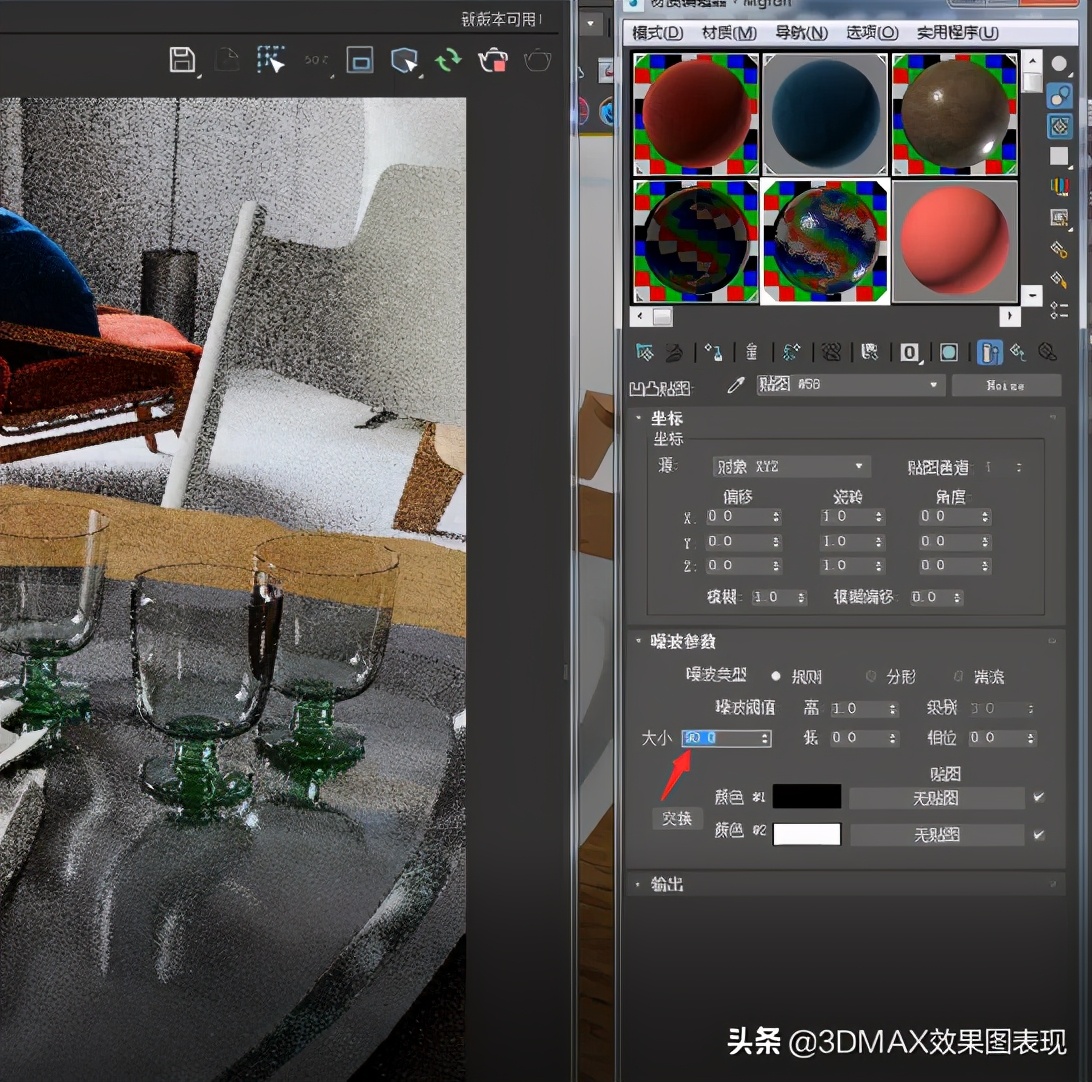
Task: Click the black 颜色 #1 color swatch
Action: point(806,796)
